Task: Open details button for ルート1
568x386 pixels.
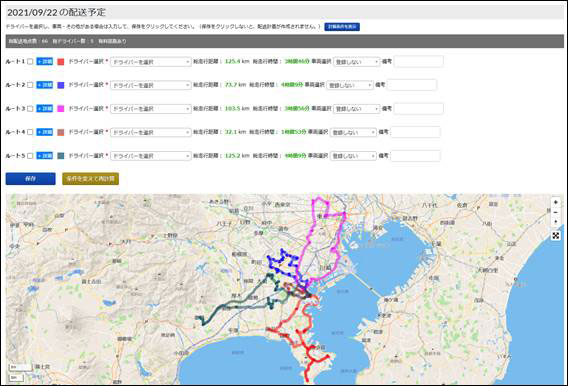Action: 45,62
